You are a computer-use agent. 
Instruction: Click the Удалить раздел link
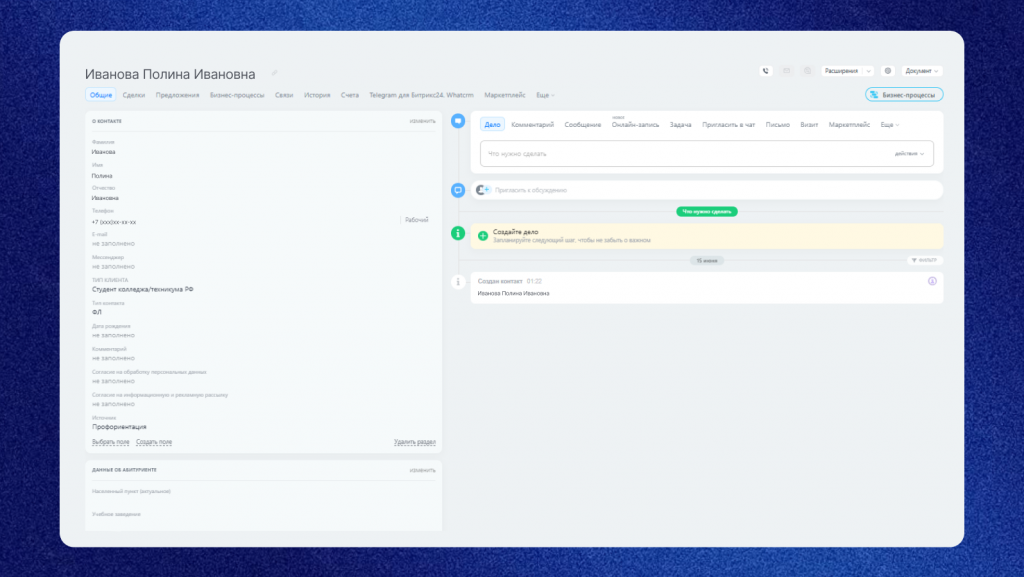pos(415,442)
